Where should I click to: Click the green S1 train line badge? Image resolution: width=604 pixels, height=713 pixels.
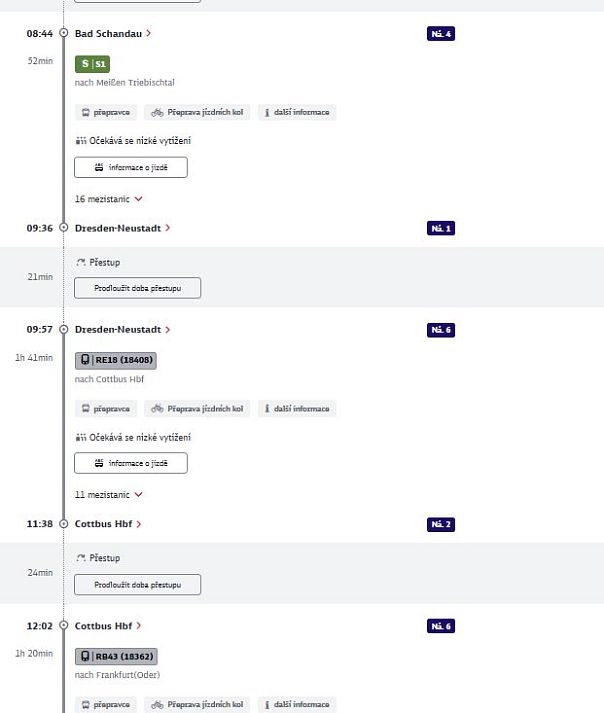click(92, 64)
